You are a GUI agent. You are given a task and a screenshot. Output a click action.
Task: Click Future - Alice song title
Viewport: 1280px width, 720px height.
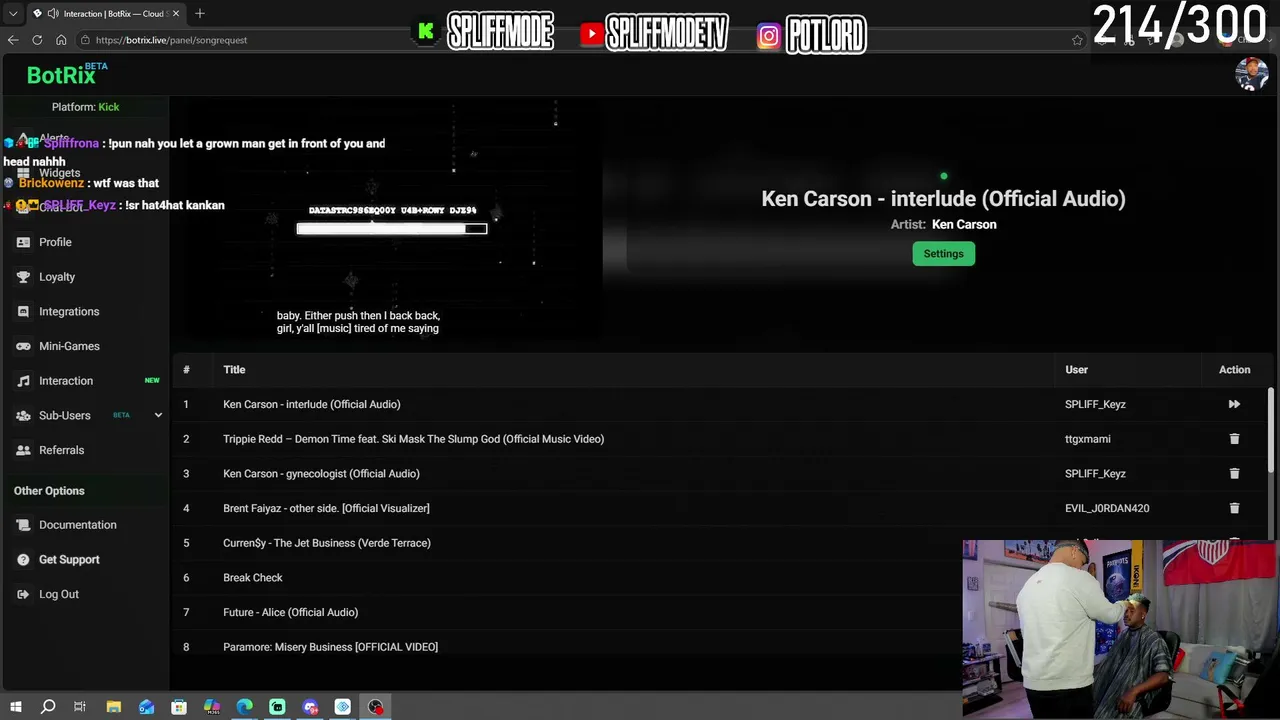click(x=290, y=612)
